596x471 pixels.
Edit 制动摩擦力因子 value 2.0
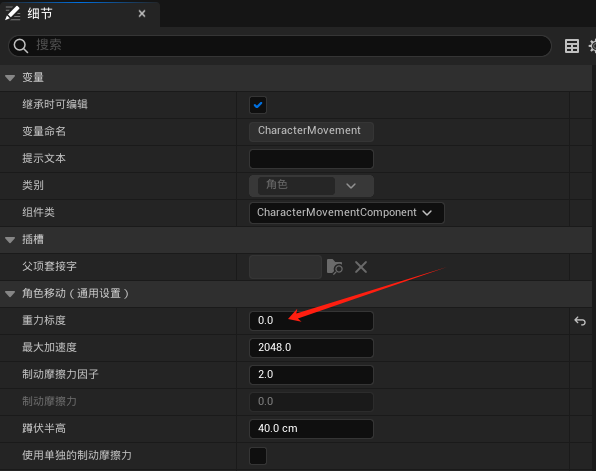point(311,375)
